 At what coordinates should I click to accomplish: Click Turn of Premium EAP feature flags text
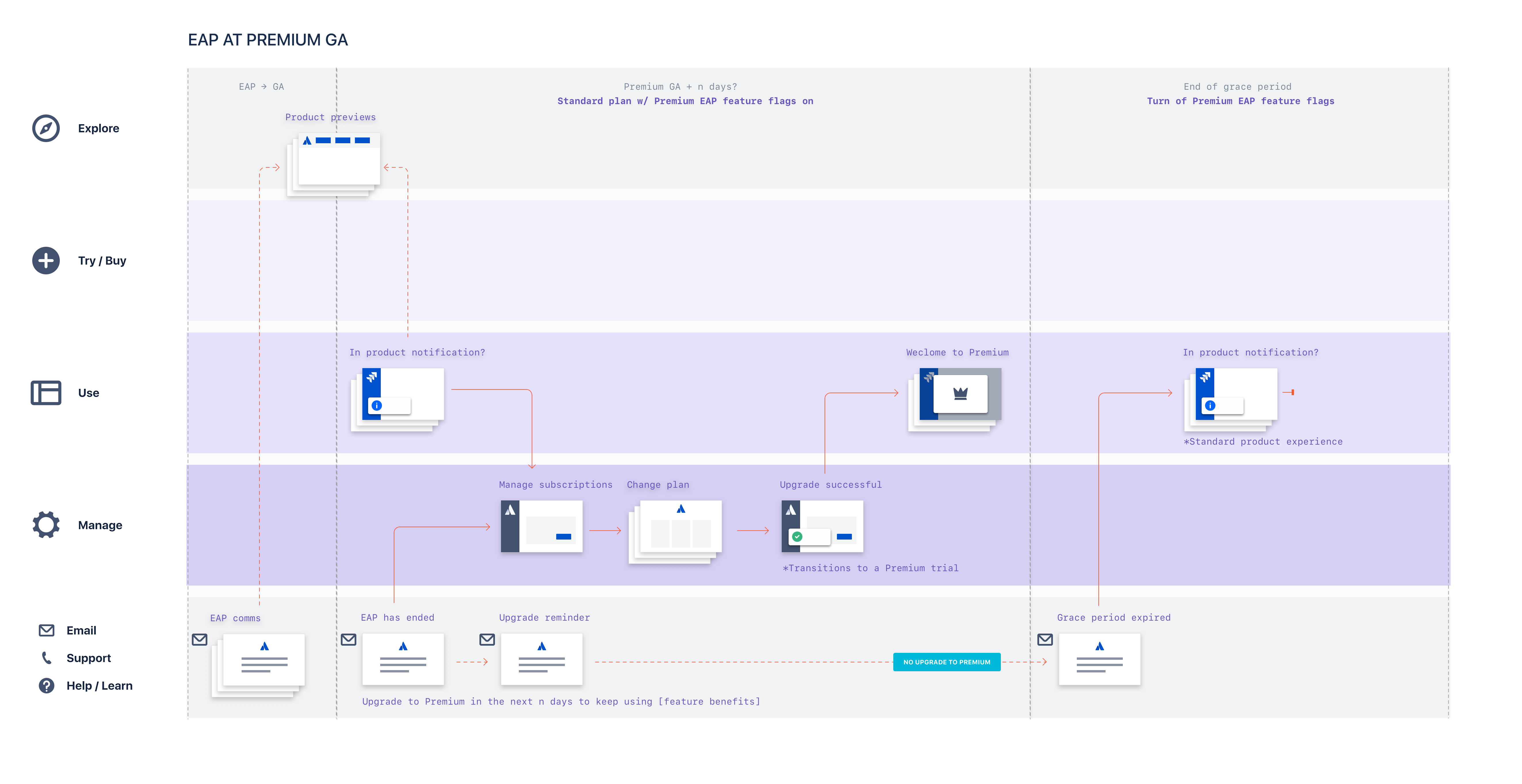1240,101
